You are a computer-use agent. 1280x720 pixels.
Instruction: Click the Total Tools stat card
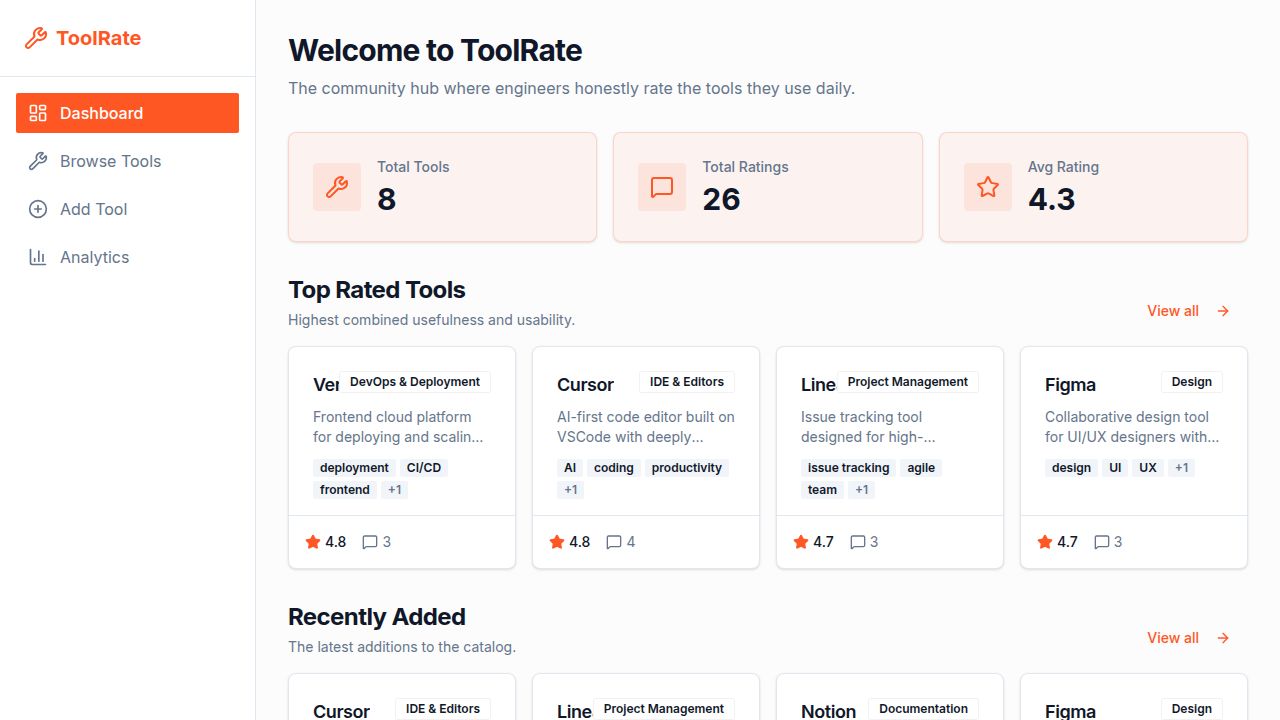coord(442,187)
